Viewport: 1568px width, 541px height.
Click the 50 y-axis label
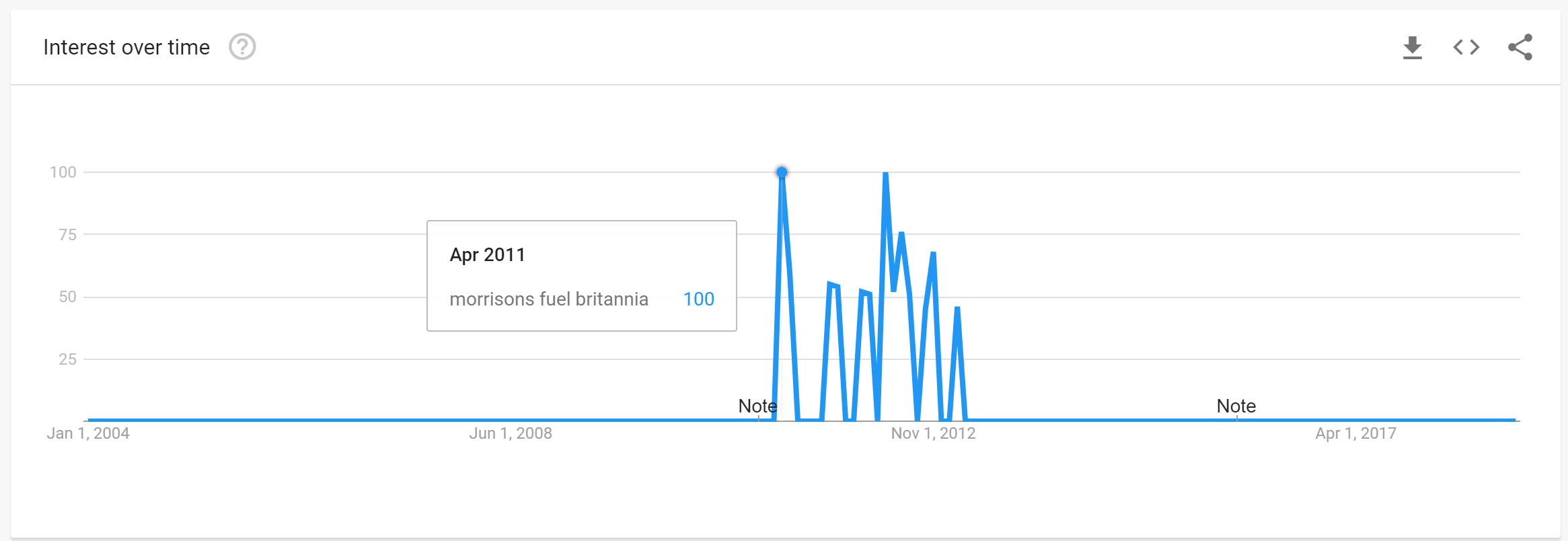(x=67, y=297)
